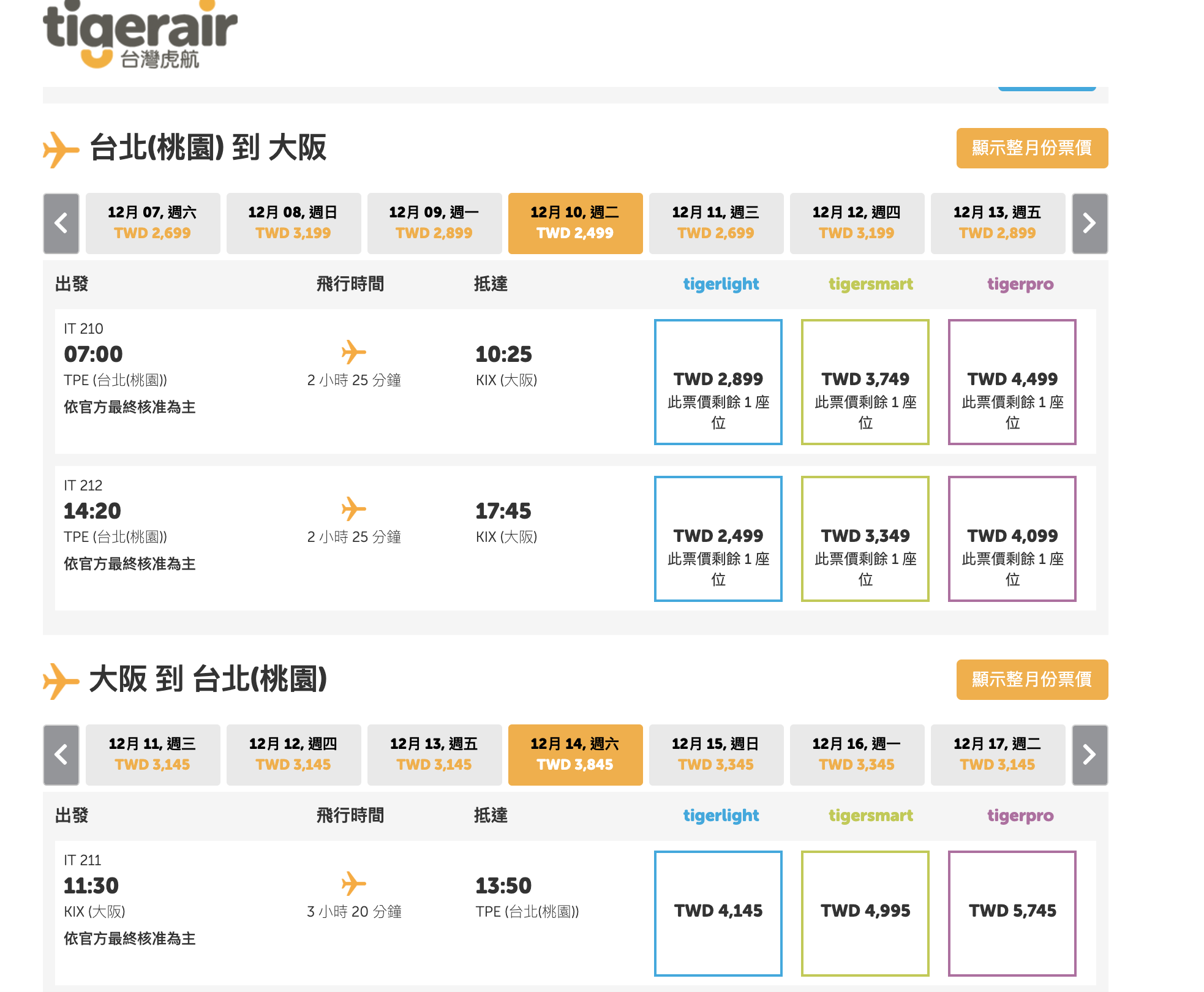Screen dimensions: 1204x992
Task: Select return date 12月 13 週五 TWD 3,145
Action: coord(435,755)
